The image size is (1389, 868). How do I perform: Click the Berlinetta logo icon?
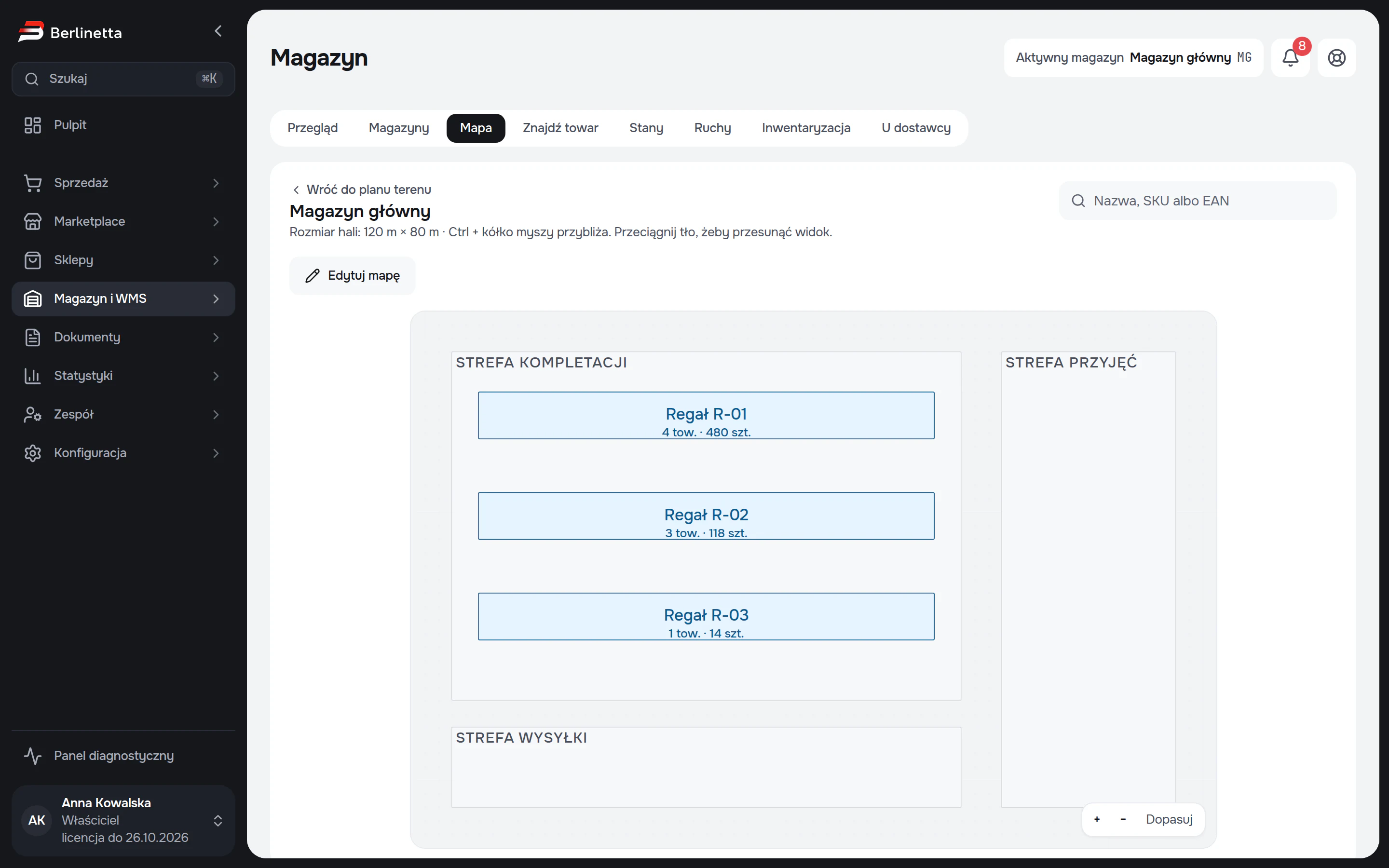pos(31,32)
